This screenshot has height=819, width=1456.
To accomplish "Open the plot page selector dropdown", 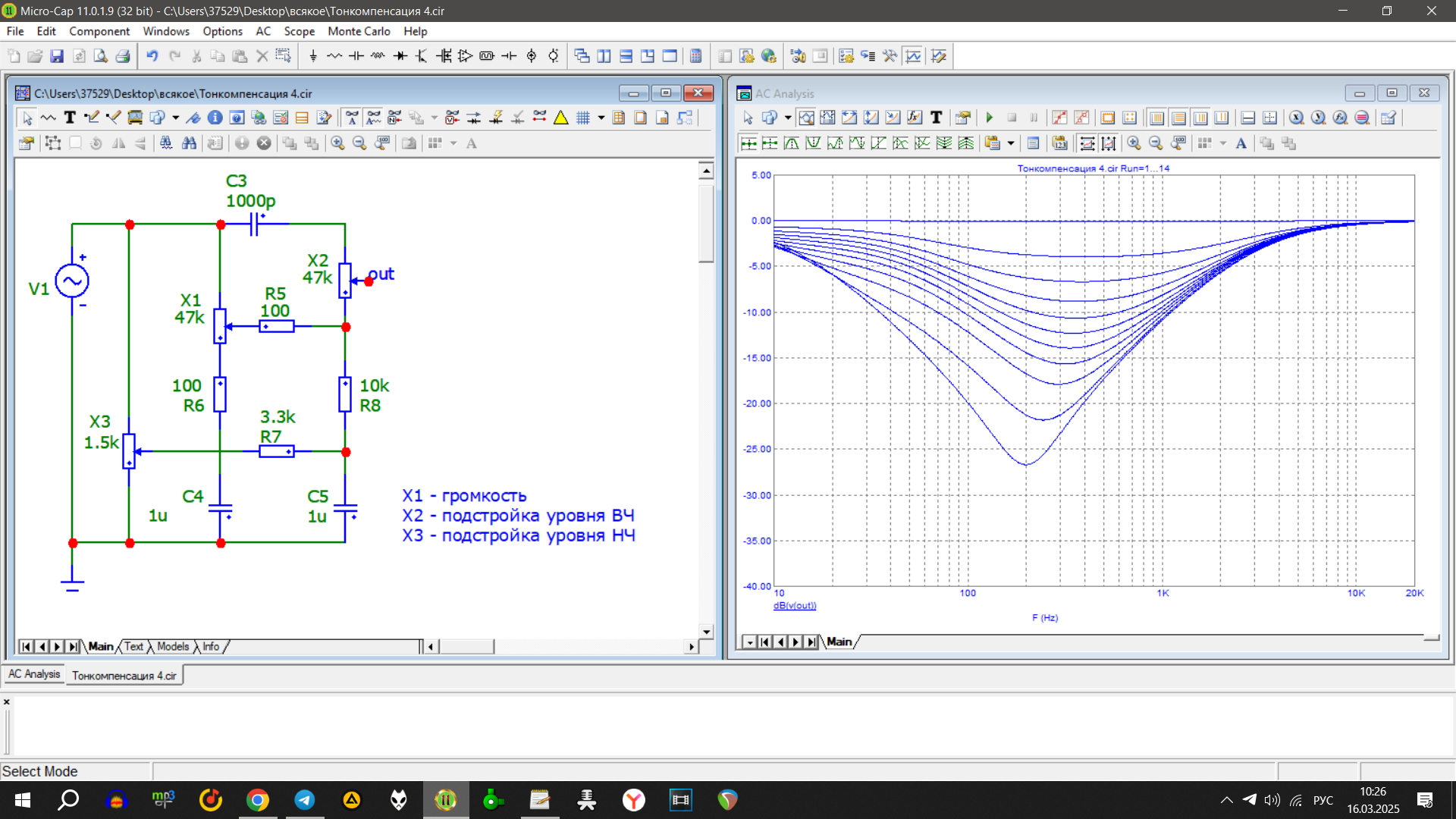I will click(x=749, y=642).
